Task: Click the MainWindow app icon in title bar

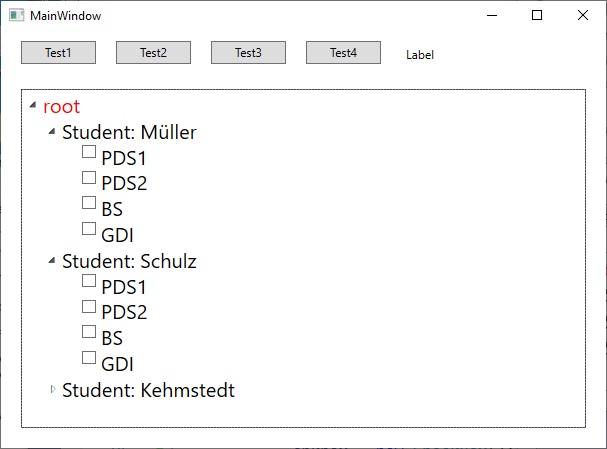Action: click(16, 16)
